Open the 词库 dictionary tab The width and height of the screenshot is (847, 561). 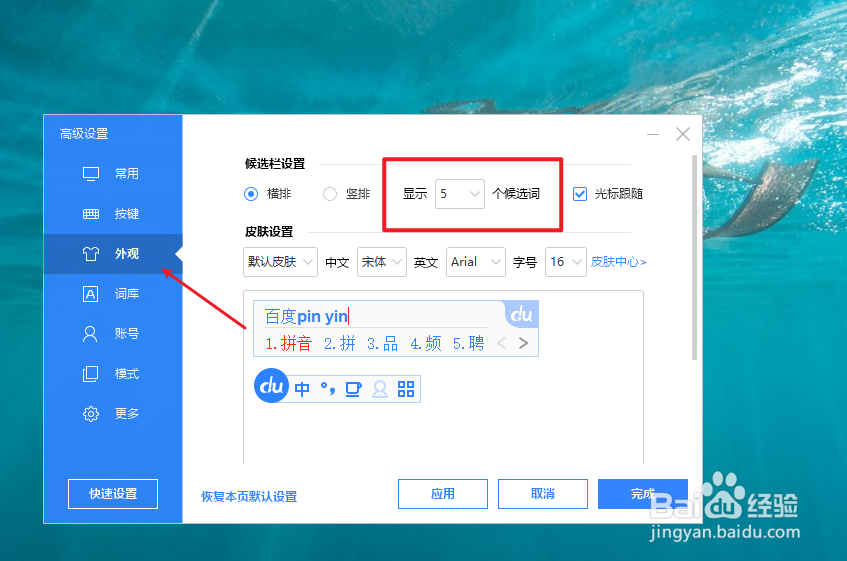click(113, 294)
